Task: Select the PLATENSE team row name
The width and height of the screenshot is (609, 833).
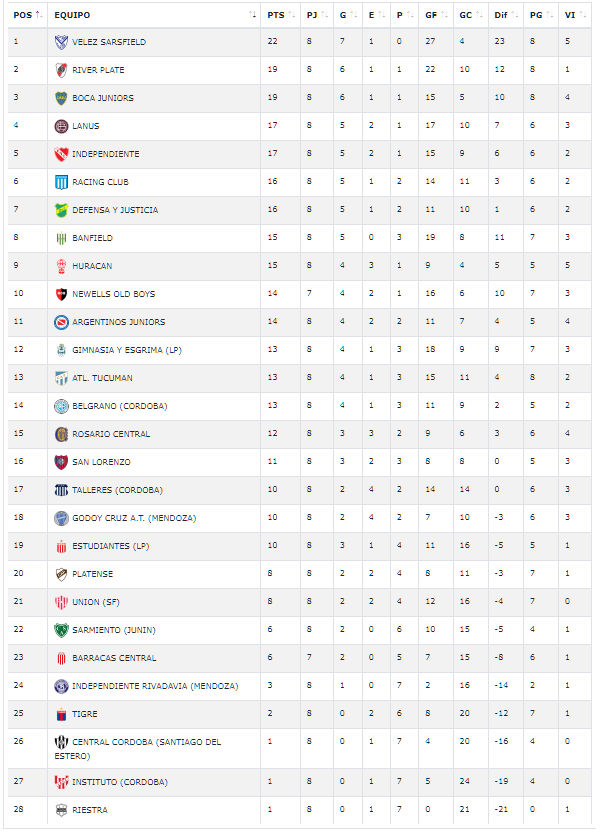Action: tap(92, 574)
